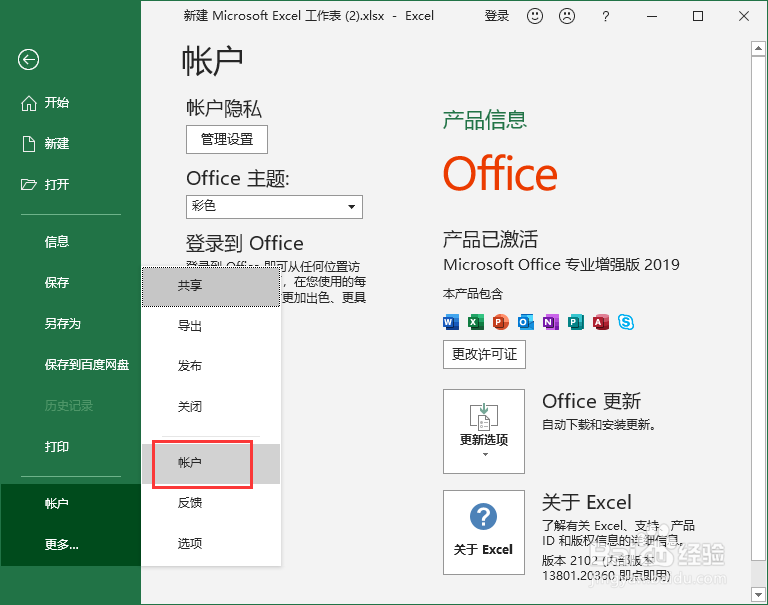Click the vertical scrollbar thumb

pyautogui.click(x=758, y=308)
